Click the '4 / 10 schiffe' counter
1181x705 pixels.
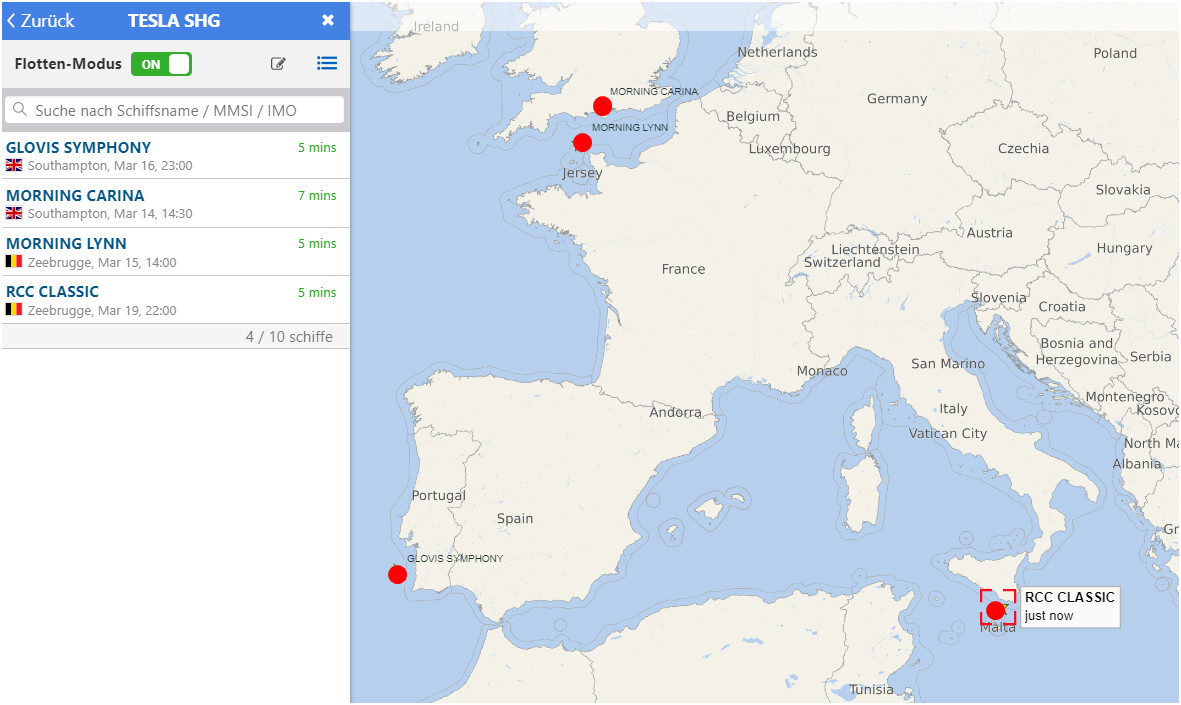(288, 337)
